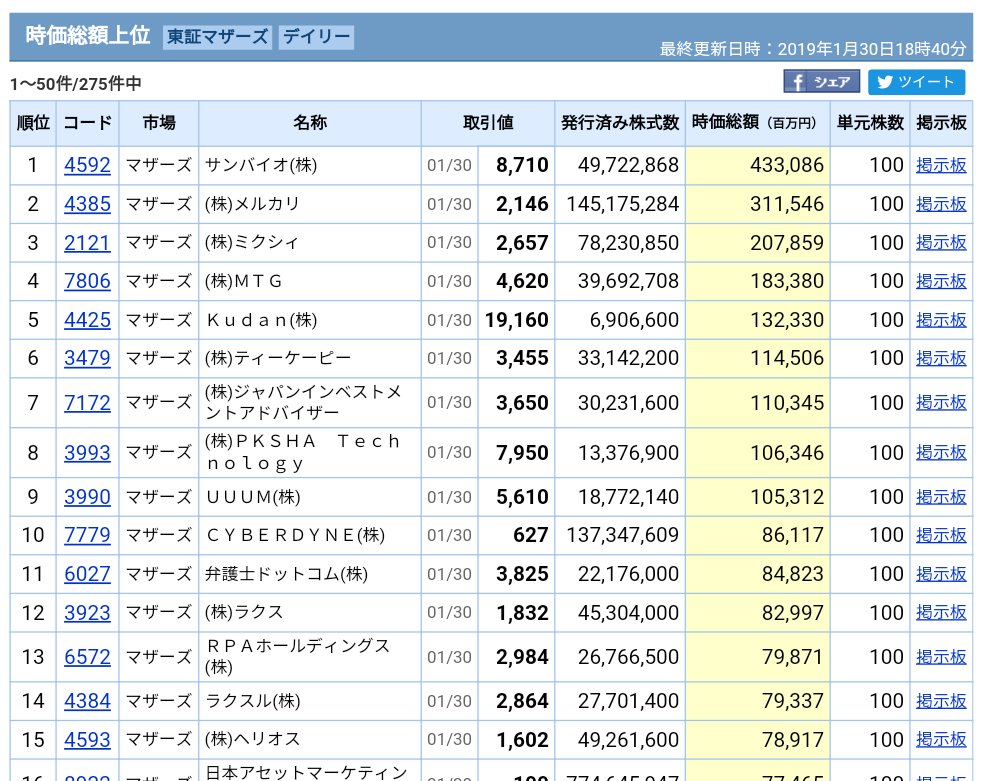Click the 最終更新日時 timestamp text
The image size is (993, 781).
813,49
